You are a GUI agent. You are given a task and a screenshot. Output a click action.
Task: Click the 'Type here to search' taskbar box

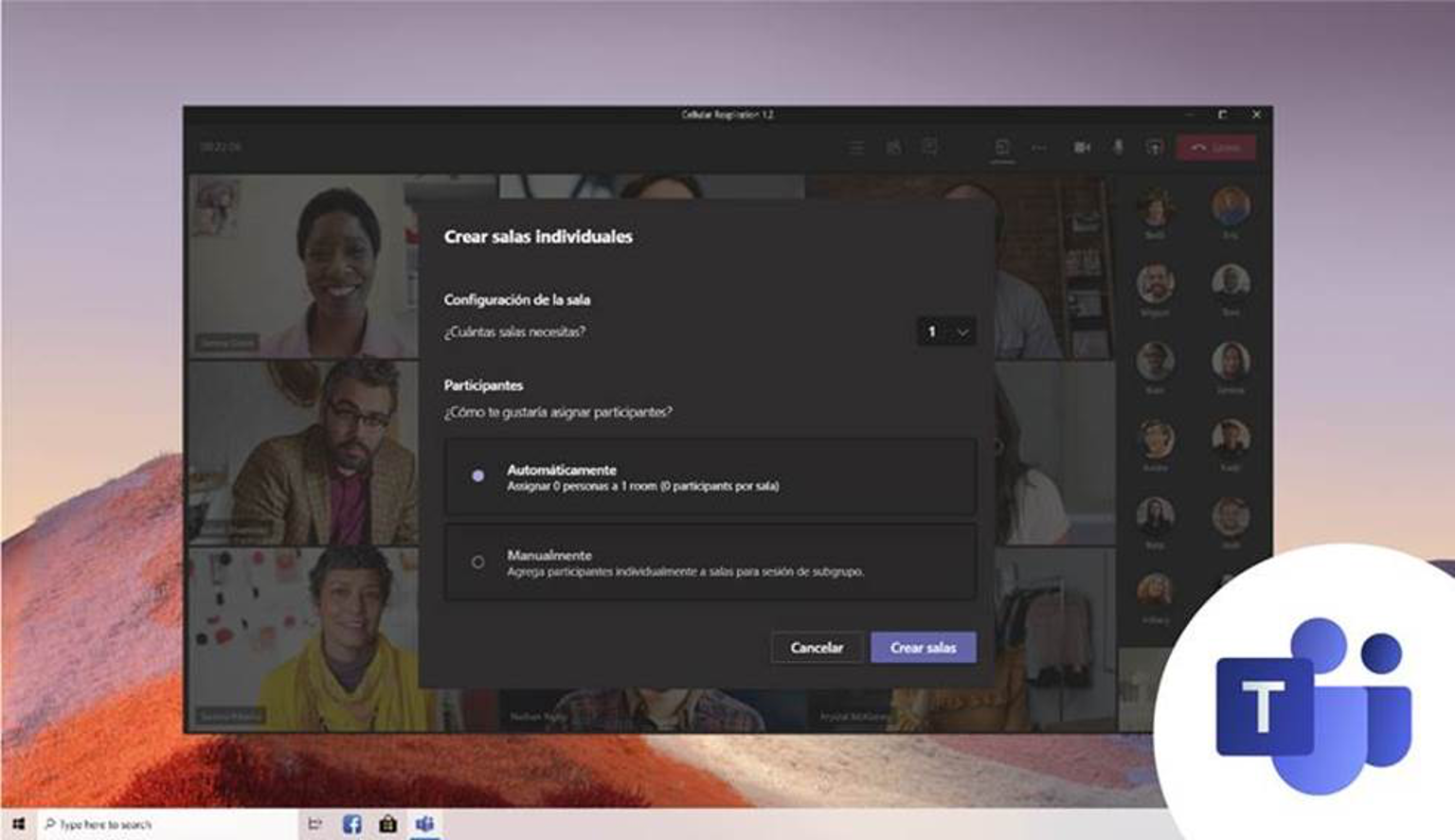click(167, 824)
